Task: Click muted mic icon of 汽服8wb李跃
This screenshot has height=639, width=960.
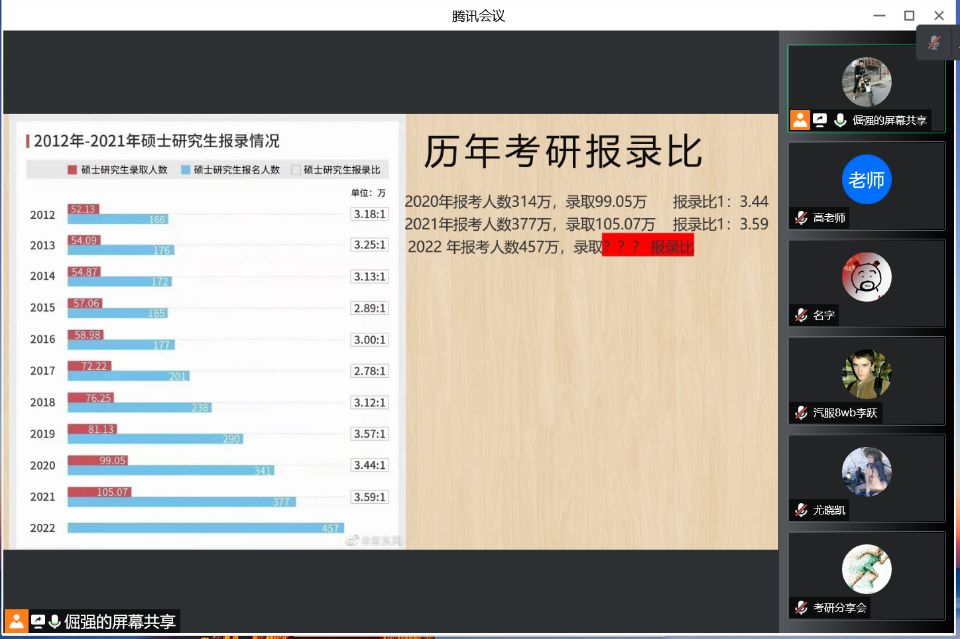Action: pyautogui.click(x=801, y=412)
